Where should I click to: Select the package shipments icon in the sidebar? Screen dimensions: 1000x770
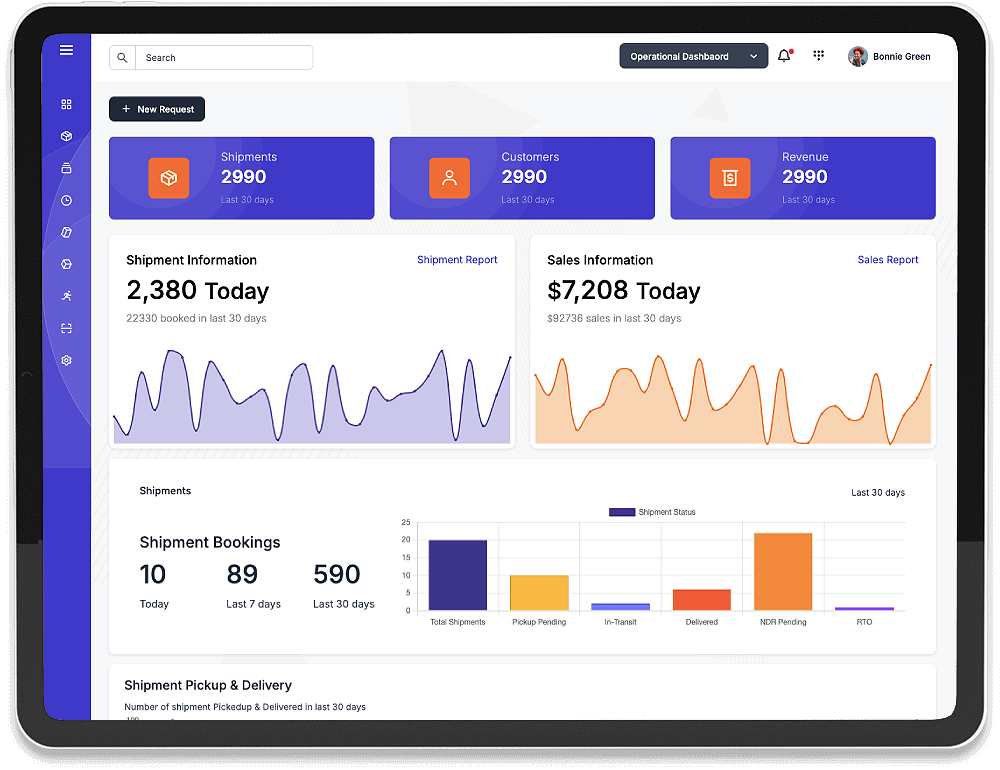(x=66, y=136)
